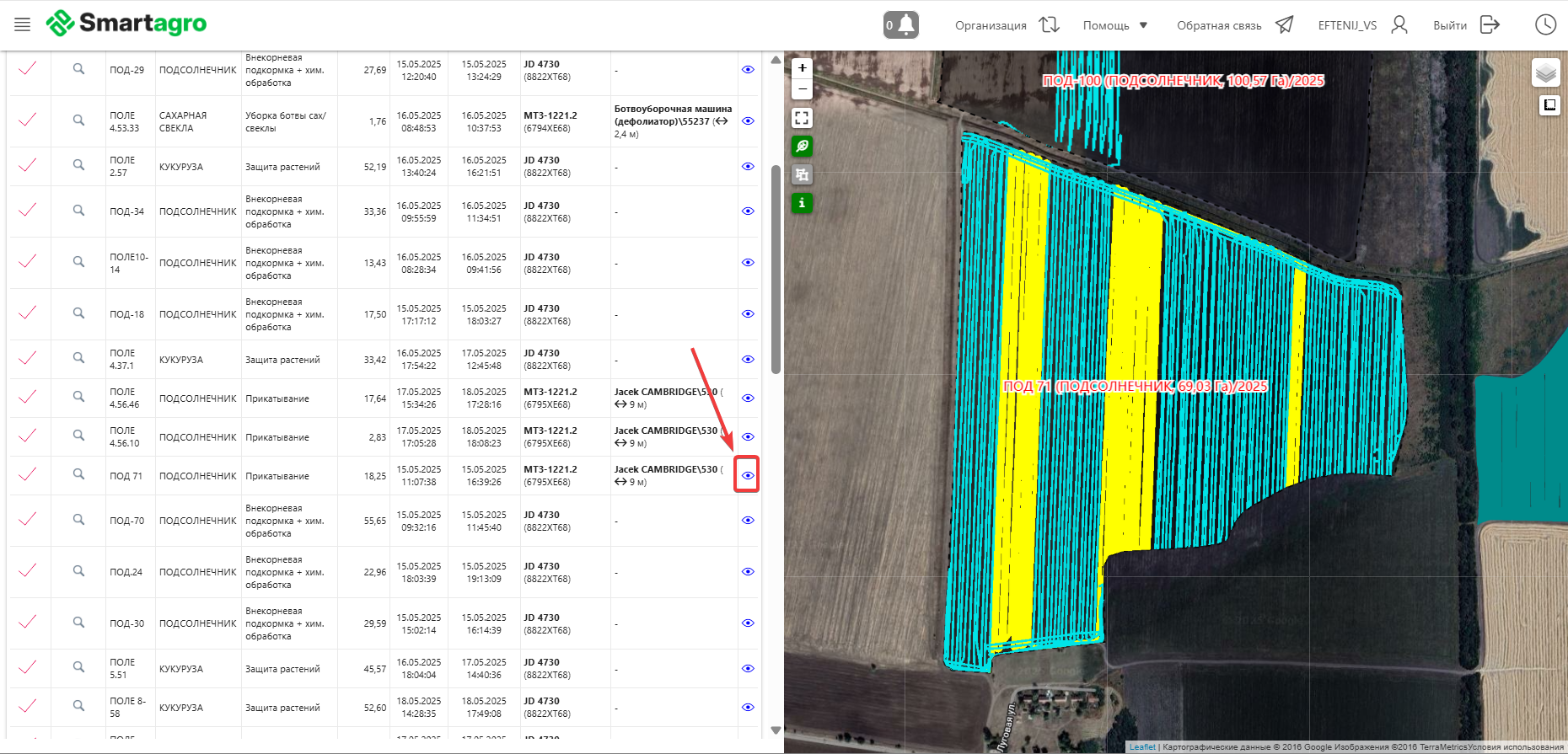1568x754 pixels.
Task: Open the map layers switcher
Action: click(1545, 73)
